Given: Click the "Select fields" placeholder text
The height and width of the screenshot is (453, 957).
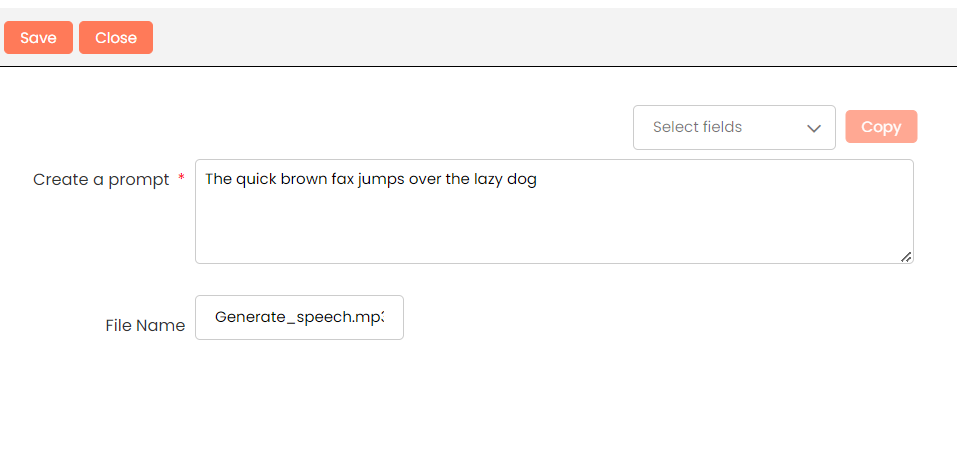Looking at the screenshot, I should (x=697, y=127).
